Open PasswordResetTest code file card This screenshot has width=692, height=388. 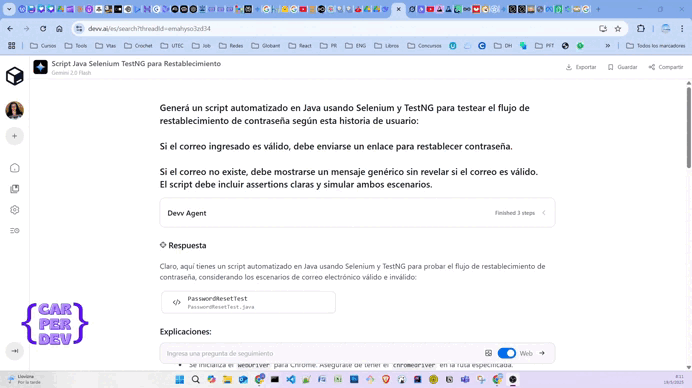point(248,302)
